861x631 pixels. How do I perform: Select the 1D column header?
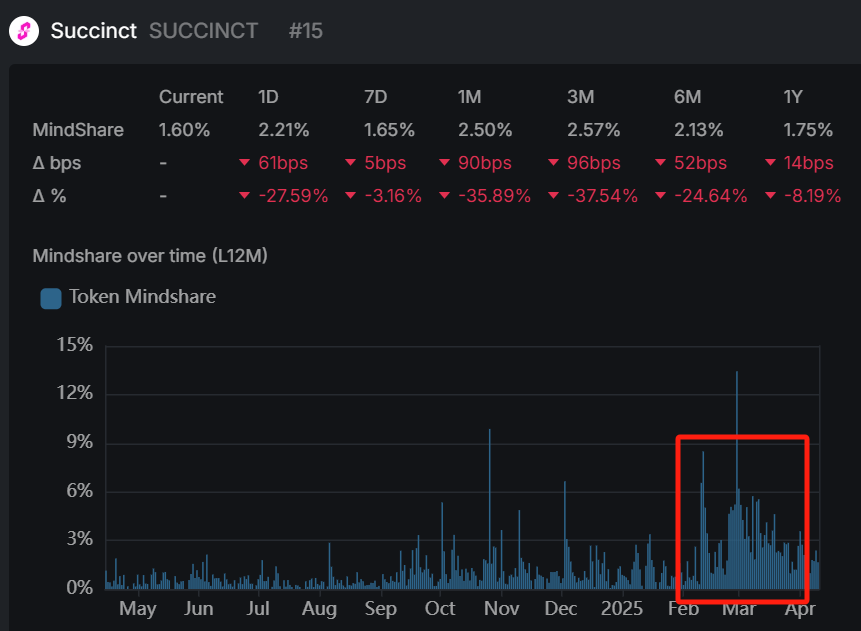pyautogui.click(x=268, y=97)
